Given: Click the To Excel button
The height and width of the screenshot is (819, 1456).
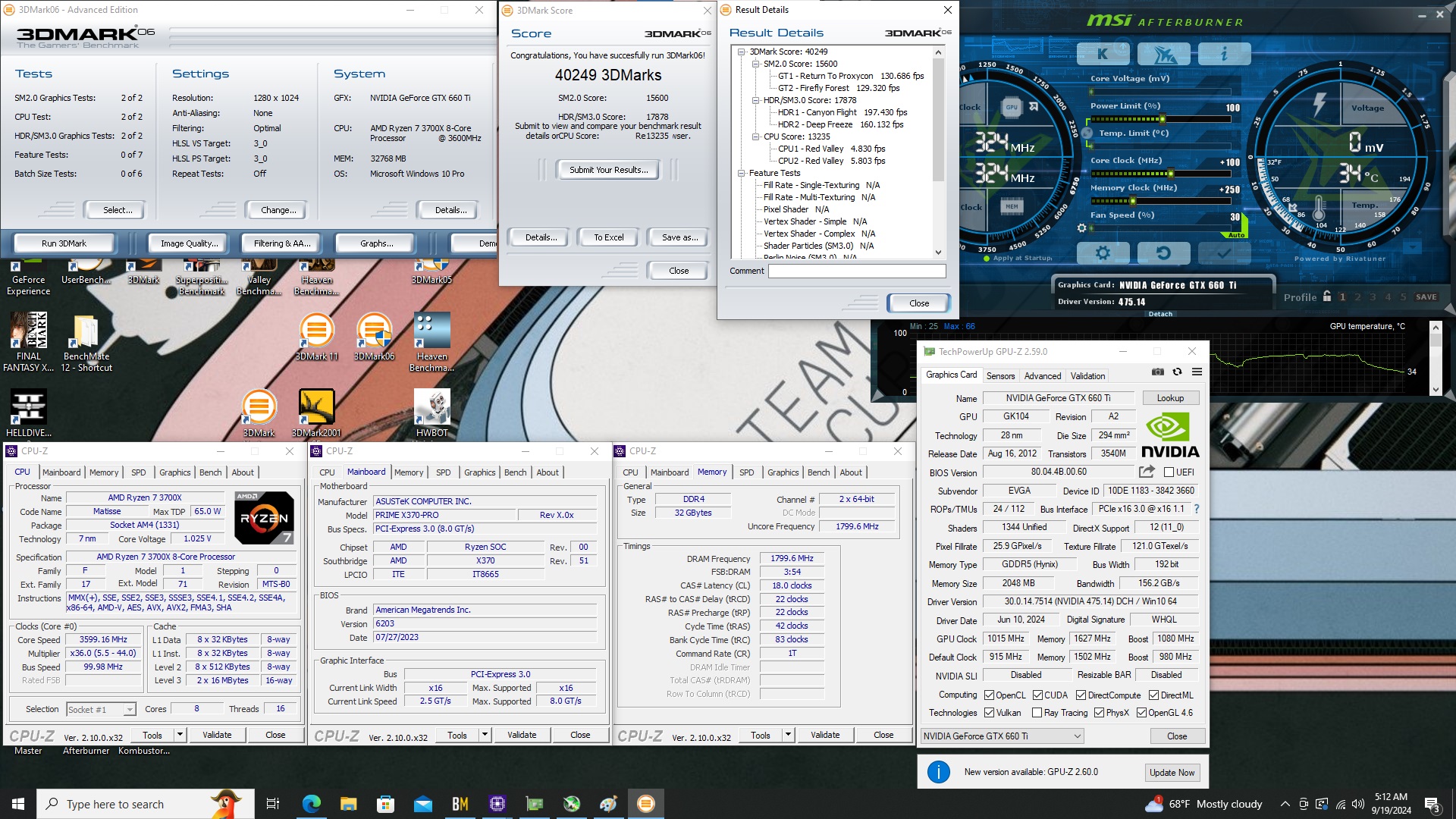Looking at the screenshot, I should coord(608,237).
